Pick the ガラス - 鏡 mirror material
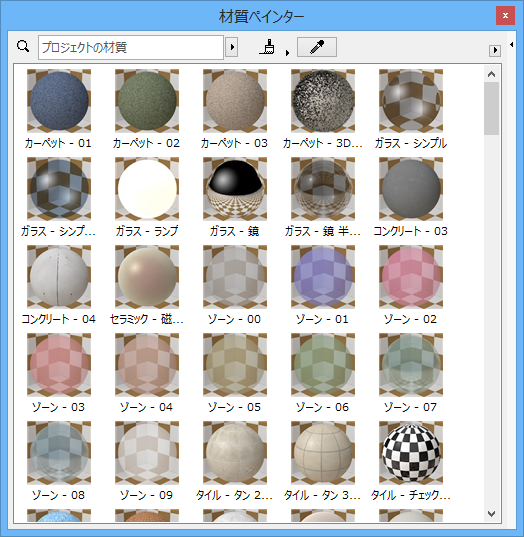Viewport: 524px width, 537px height. 235,189
